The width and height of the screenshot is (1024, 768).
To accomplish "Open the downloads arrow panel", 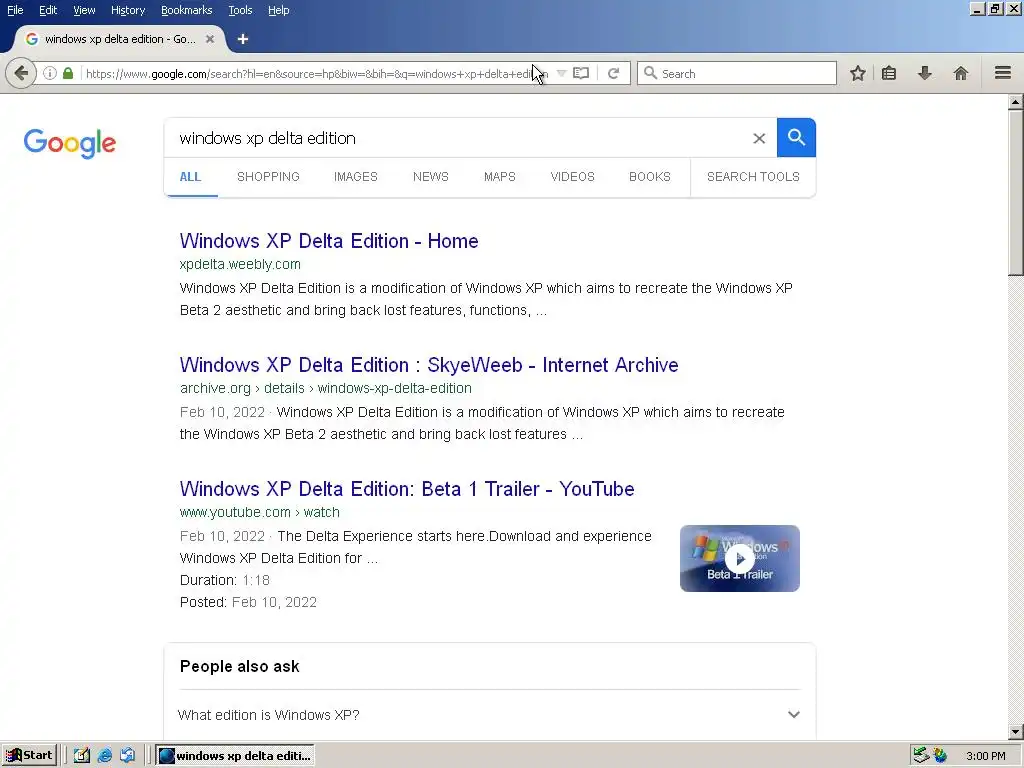I will [x=925, y=73].
